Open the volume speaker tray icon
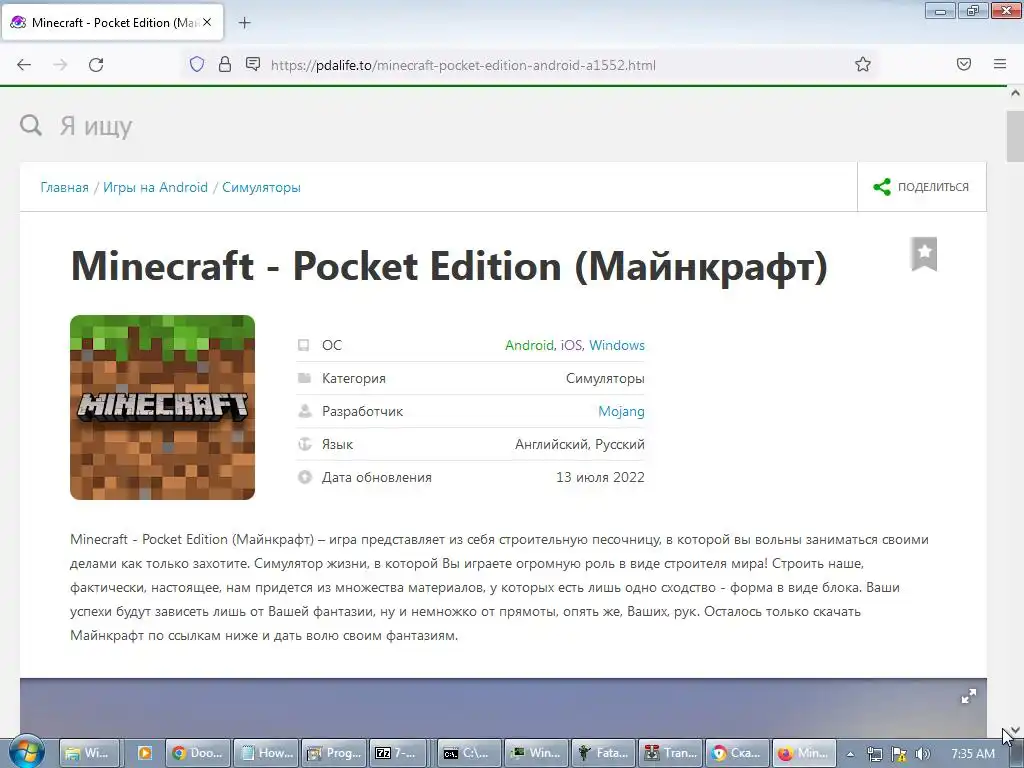 tap(922, 754)
